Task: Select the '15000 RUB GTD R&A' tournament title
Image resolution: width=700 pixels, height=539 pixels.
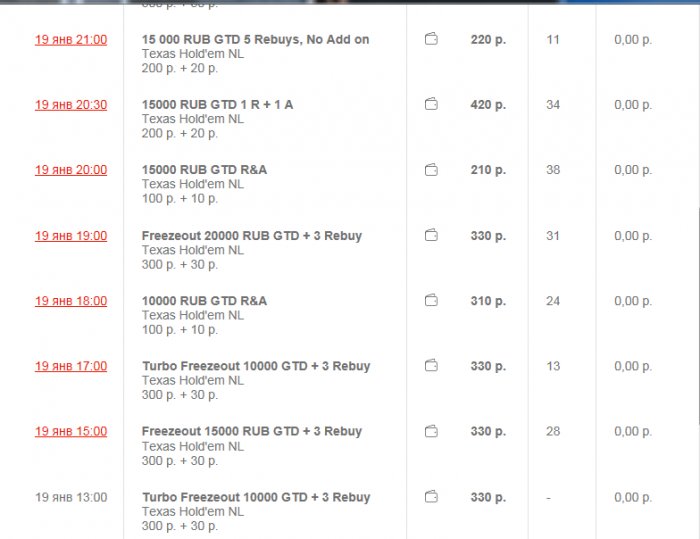Action: click(204, 170)
